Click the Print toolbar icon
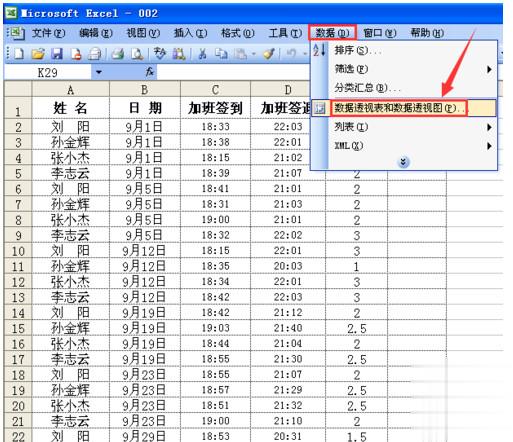 [x=118, y=54]
